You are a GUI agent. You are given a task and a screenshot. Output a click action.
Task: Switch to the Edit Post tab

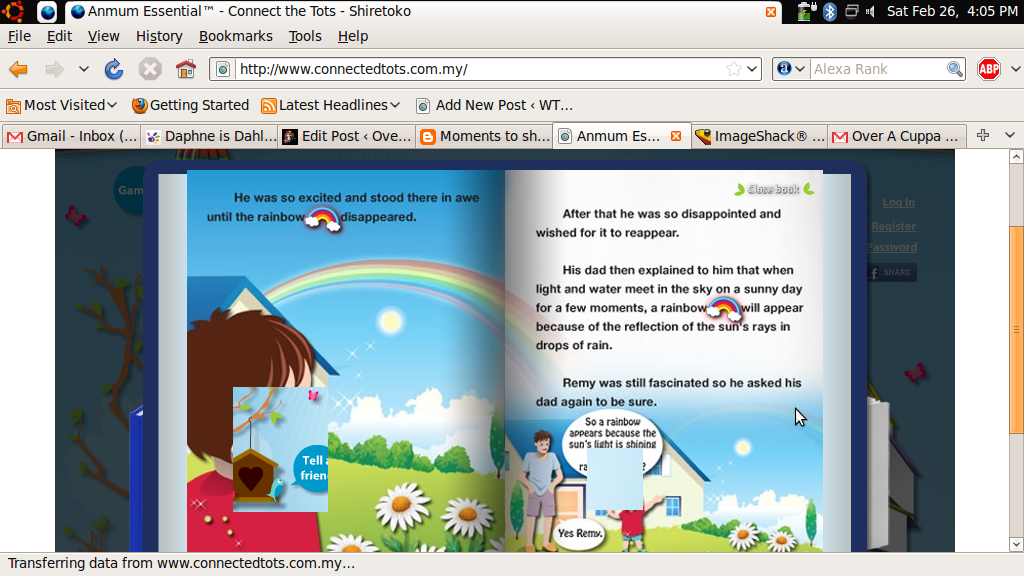tap(347, 136)
